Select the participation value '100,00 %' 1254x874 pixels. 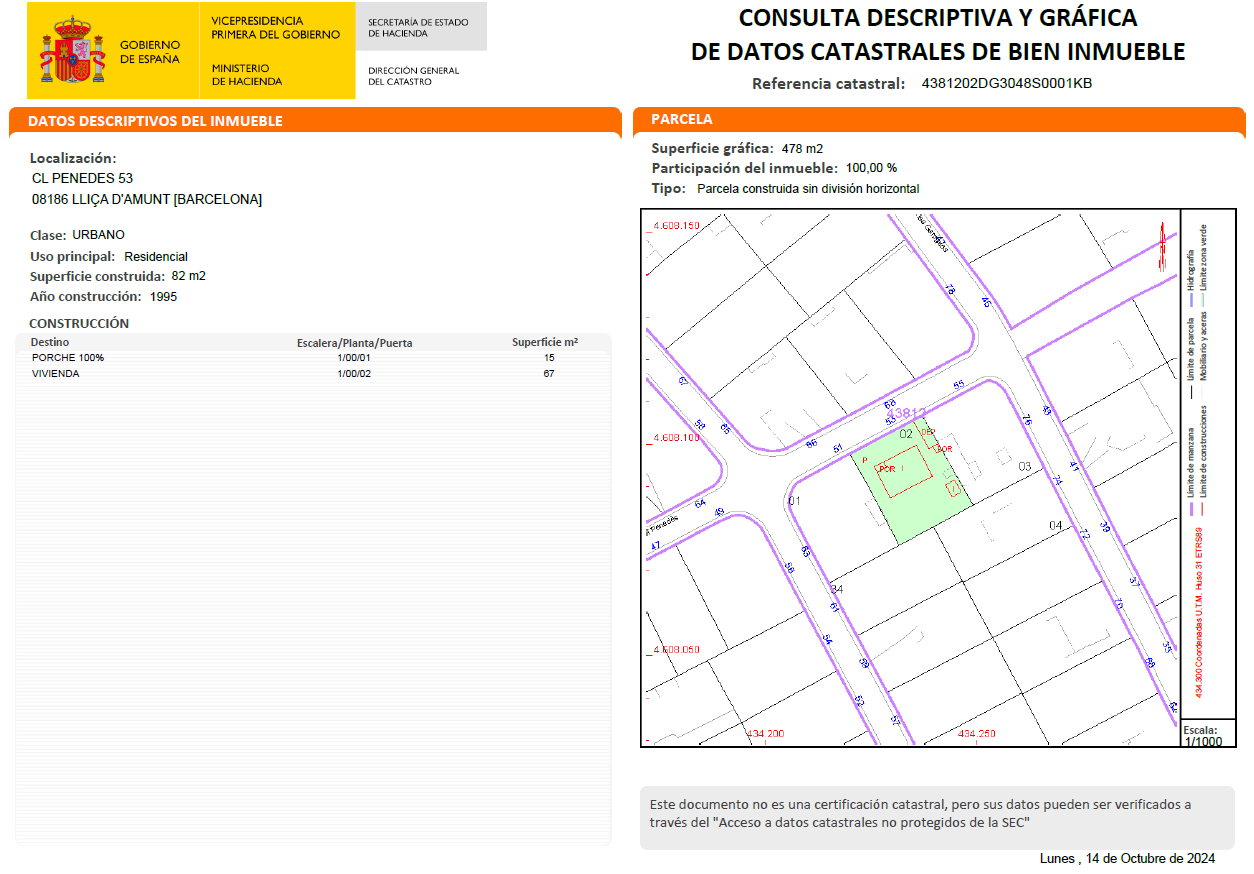coord(871,168)
